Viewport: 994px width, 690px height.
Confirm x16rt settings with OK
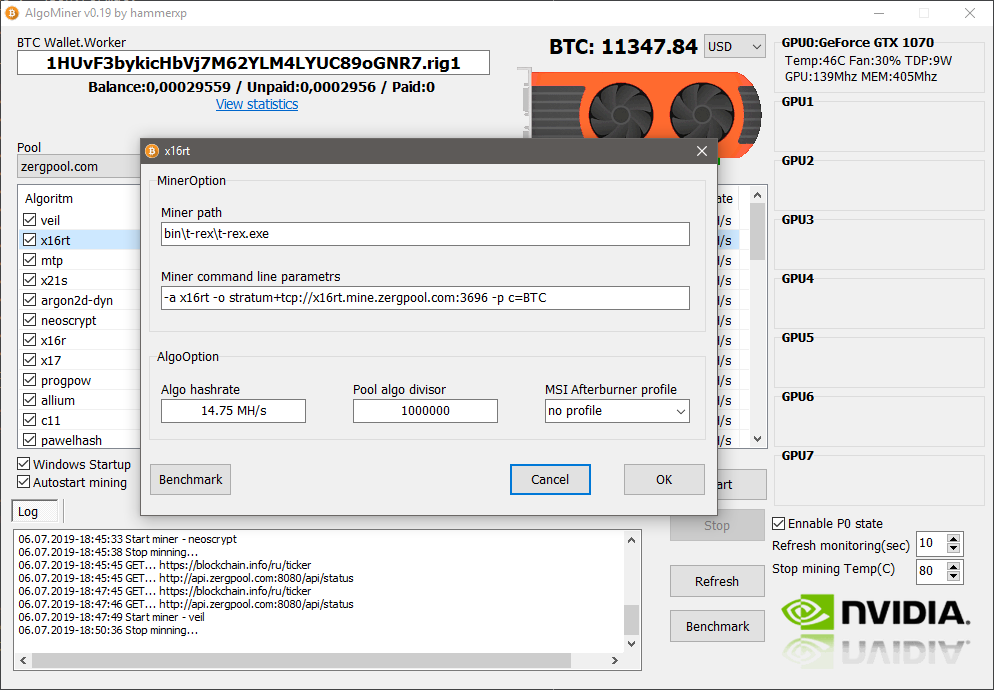click(664, 479)
